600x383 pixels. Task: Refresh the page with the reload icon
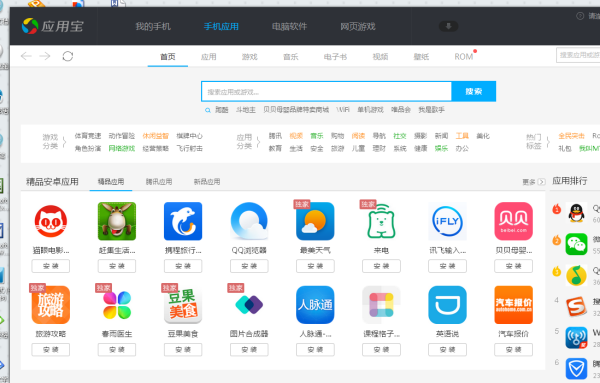[68, 56]
